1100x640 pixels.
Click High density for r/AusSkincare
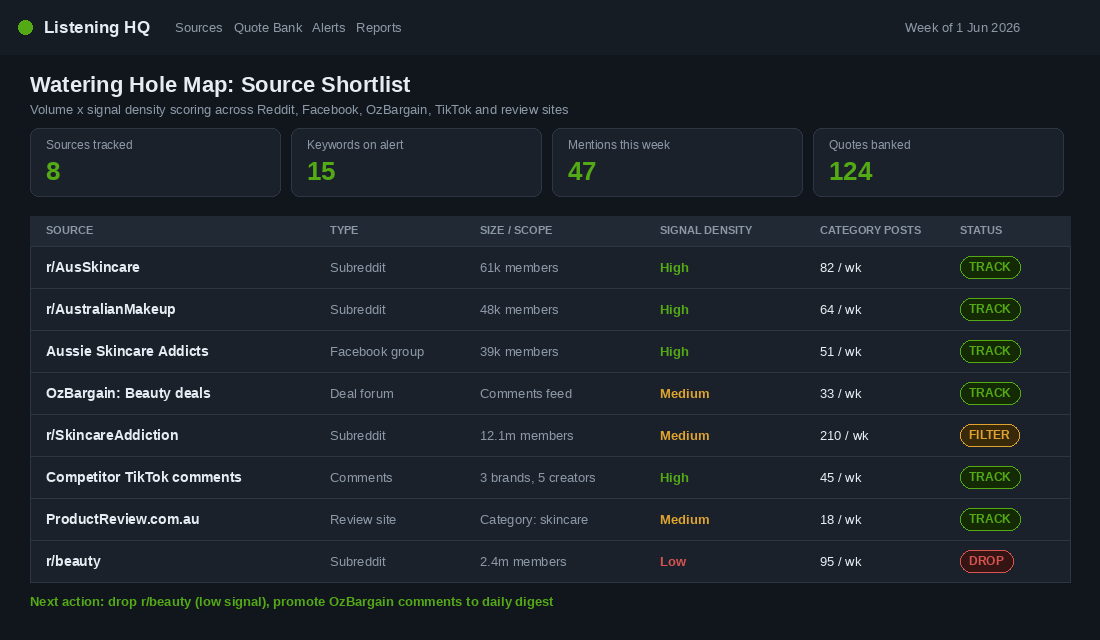coord(674,267)
